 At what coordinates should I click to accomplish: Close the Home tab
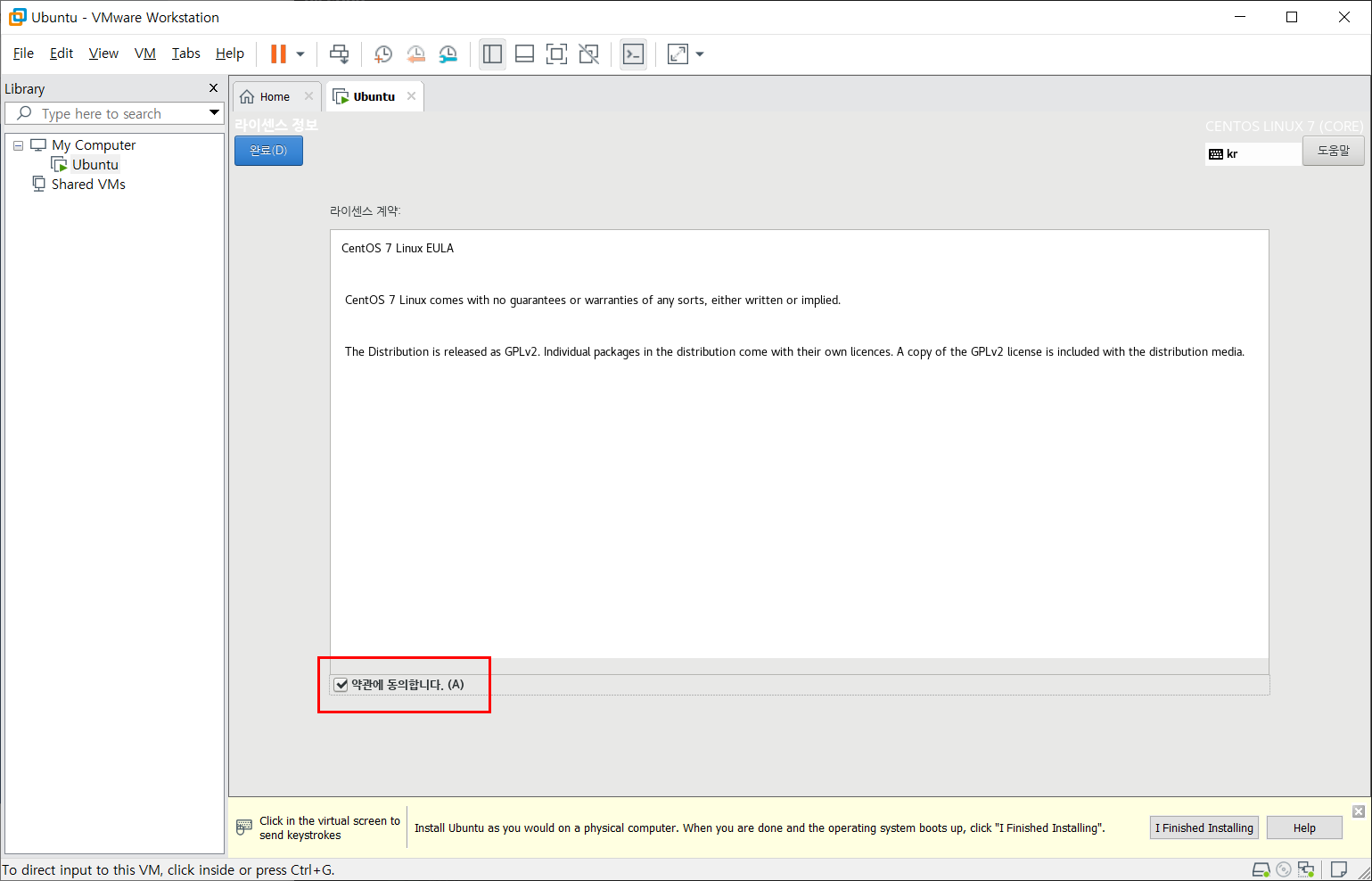[308, 95]
